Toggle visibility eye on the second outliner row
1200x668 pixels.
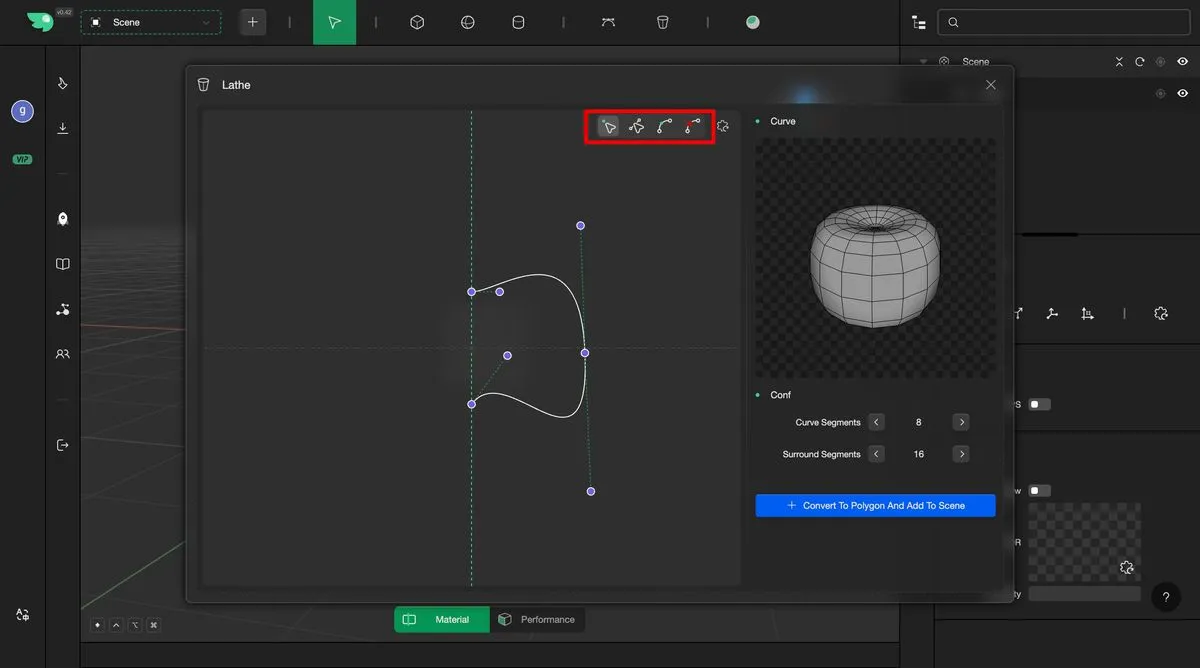(1182, 93)
